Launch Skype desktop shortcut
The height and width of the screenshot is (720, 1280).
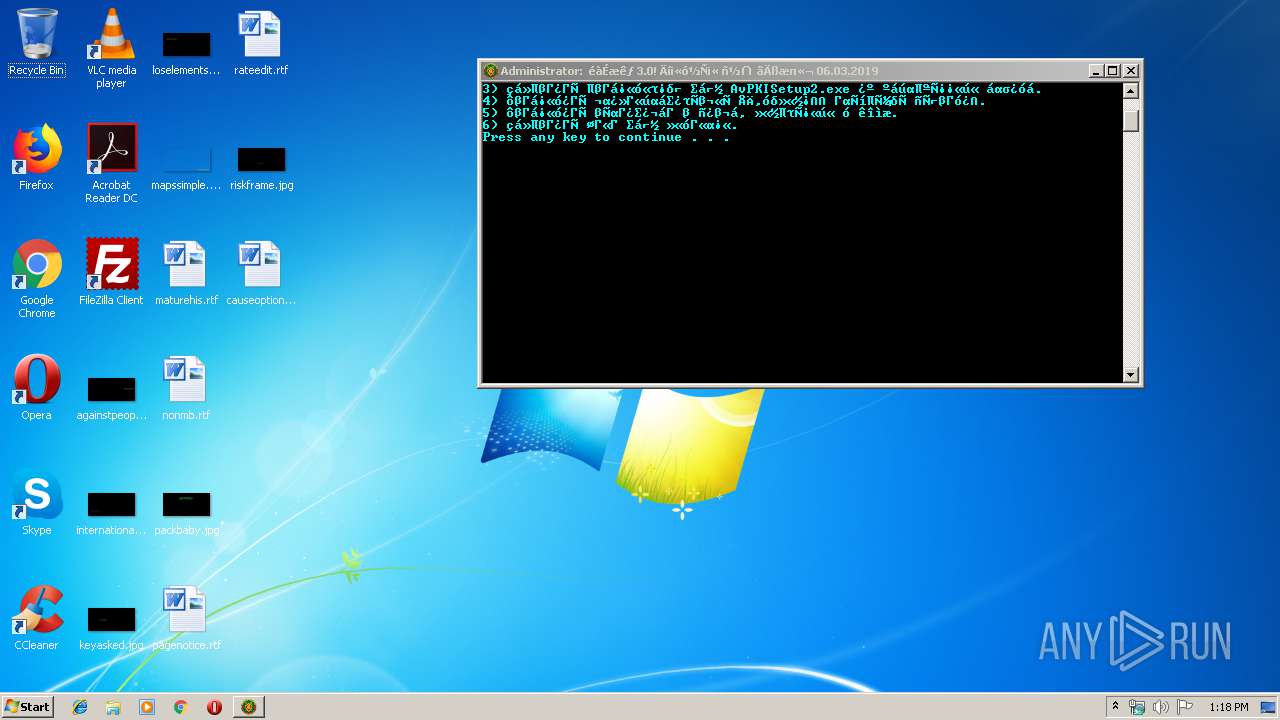[x=36, y=502]
